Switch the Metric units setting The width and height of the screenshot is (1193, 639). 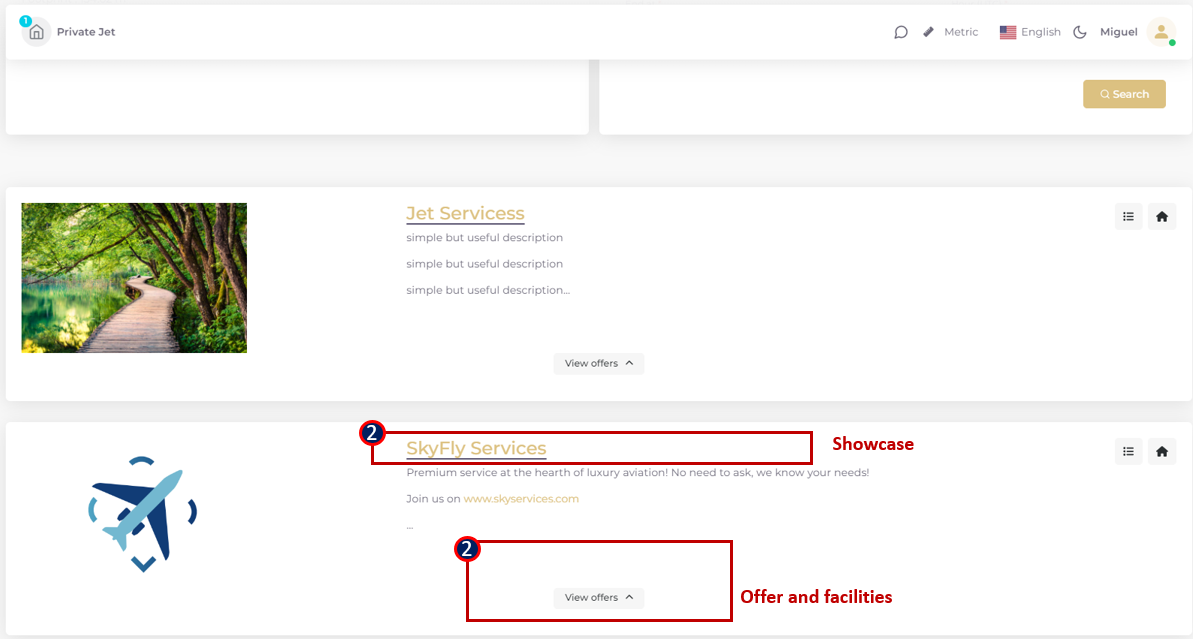pyautogui.click(x=961, y=32)
